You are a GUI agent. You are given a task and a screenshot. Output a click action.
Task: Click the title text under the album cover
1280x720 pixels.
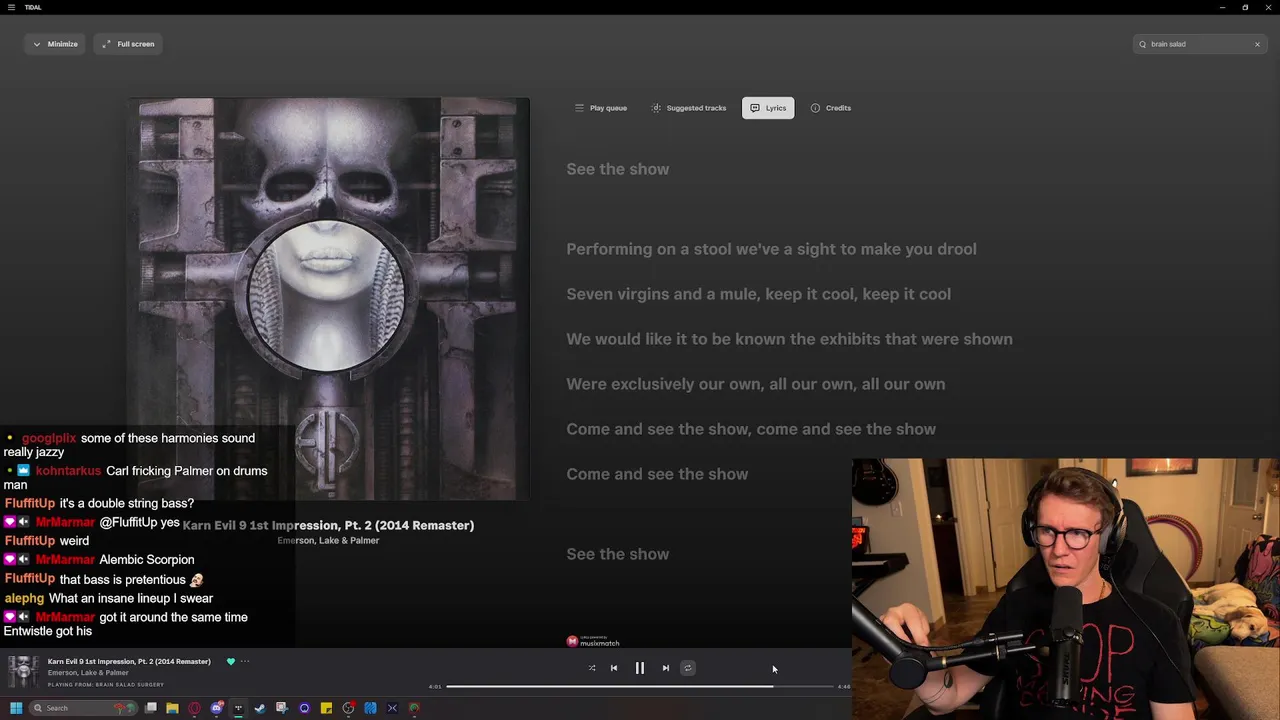(x=328, y=525)
